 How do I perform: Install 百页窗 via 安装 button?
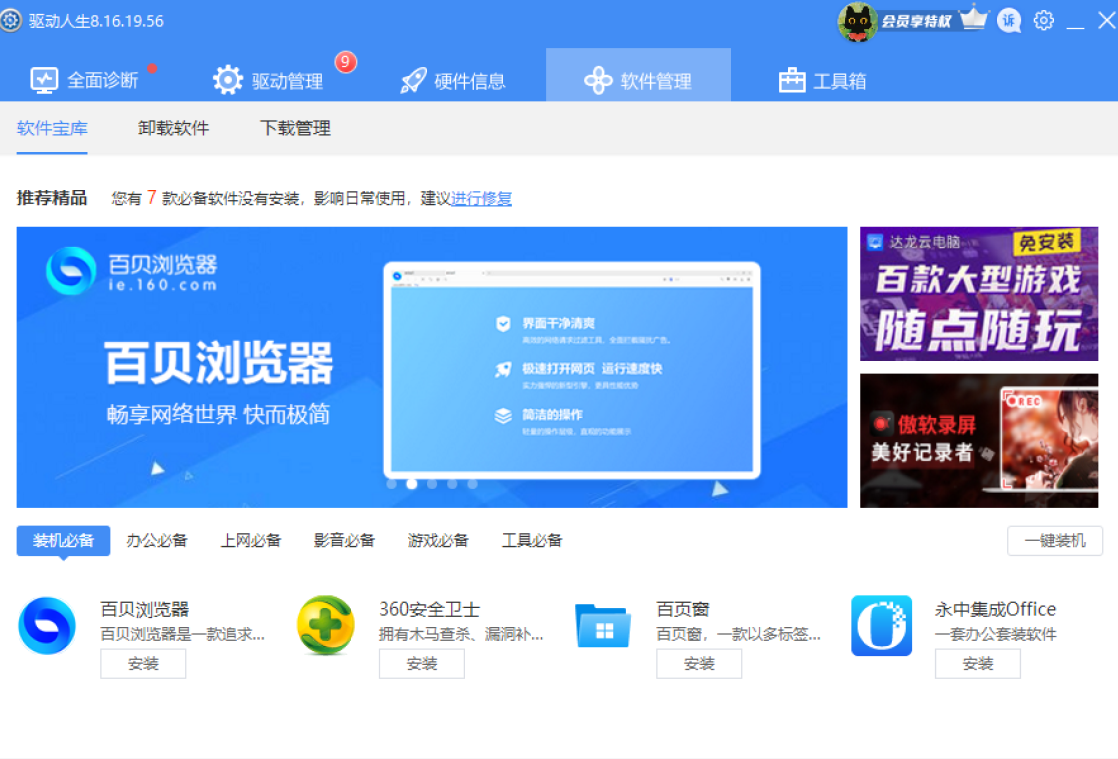tap(699, 664)
